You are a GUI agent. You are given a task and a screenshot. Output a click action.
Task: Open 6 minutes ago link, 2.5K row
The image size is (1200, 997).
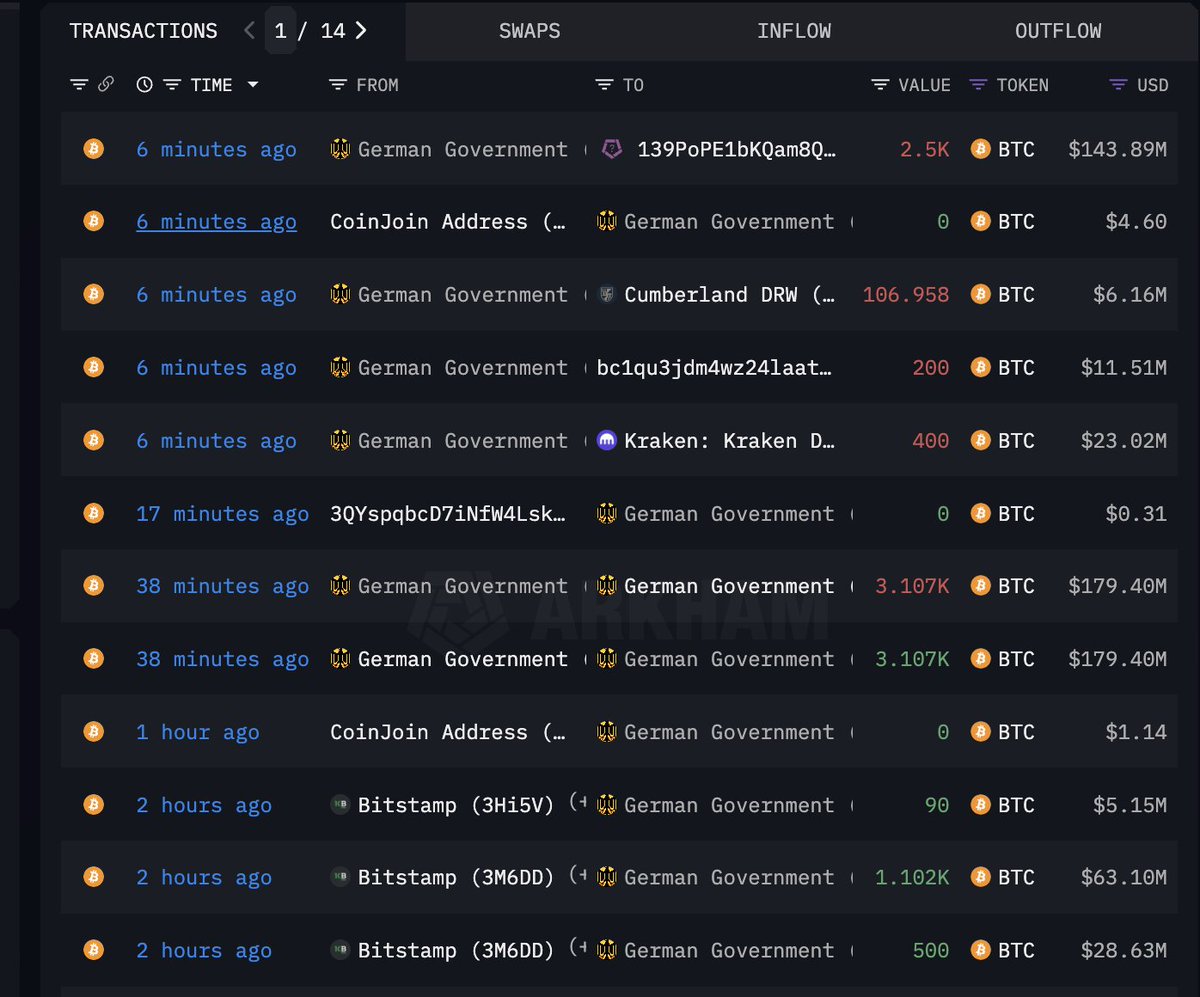[216, 149]
